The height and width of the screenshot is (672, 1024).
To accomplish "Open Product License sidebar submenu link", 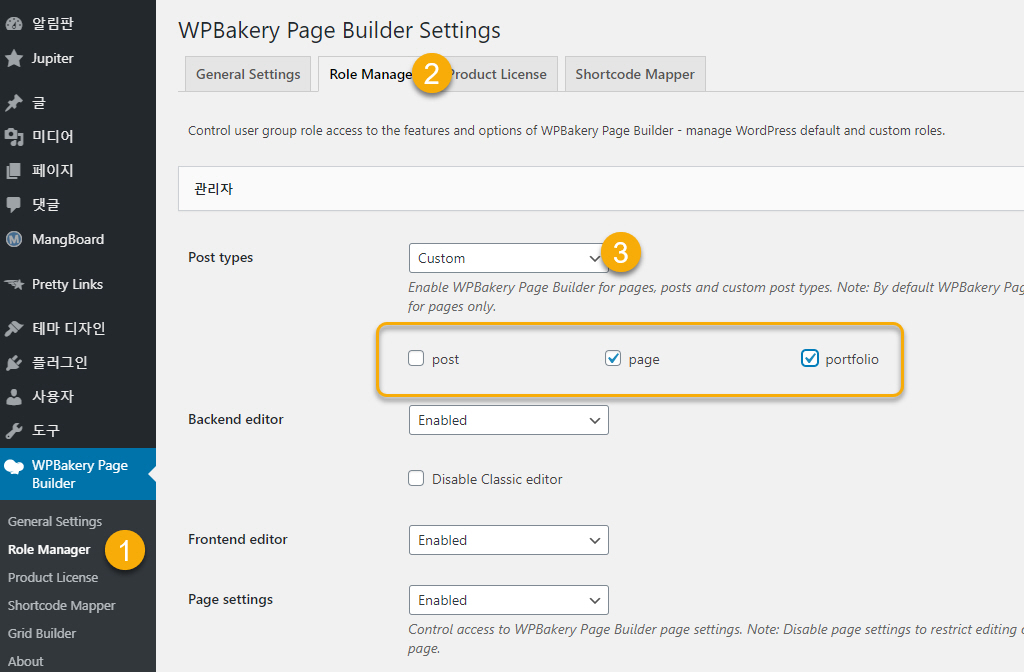I will [x=53, y=577].
